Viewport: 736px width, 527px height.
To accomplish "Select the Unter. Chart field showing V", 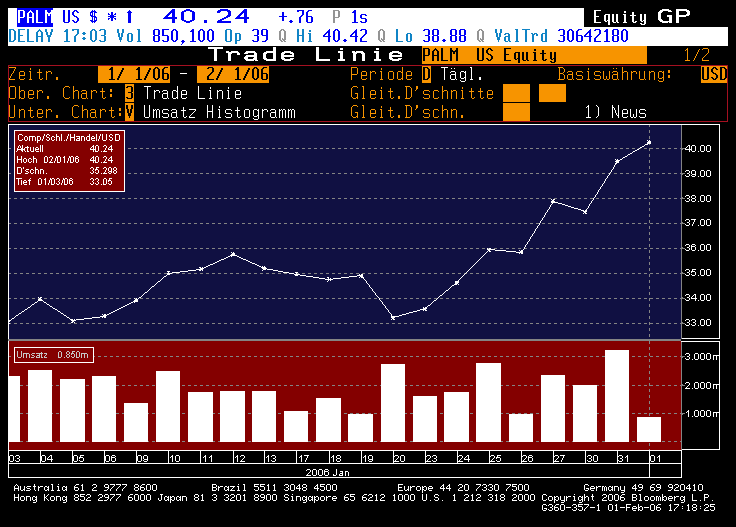I will pos(130,112).
